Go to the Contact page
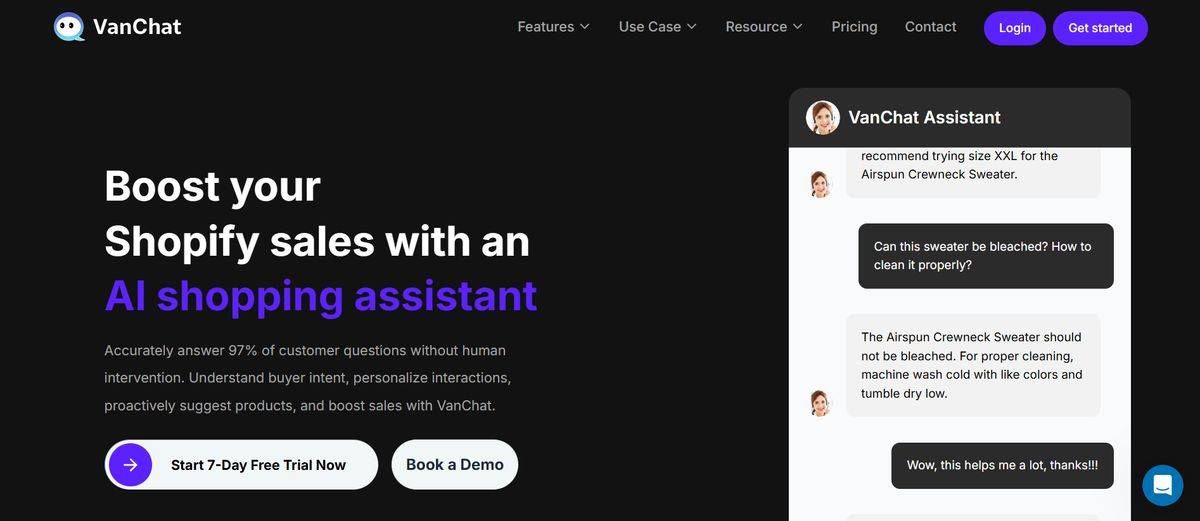Screen dimensions: 1200x521 click(x=930, y=27)
